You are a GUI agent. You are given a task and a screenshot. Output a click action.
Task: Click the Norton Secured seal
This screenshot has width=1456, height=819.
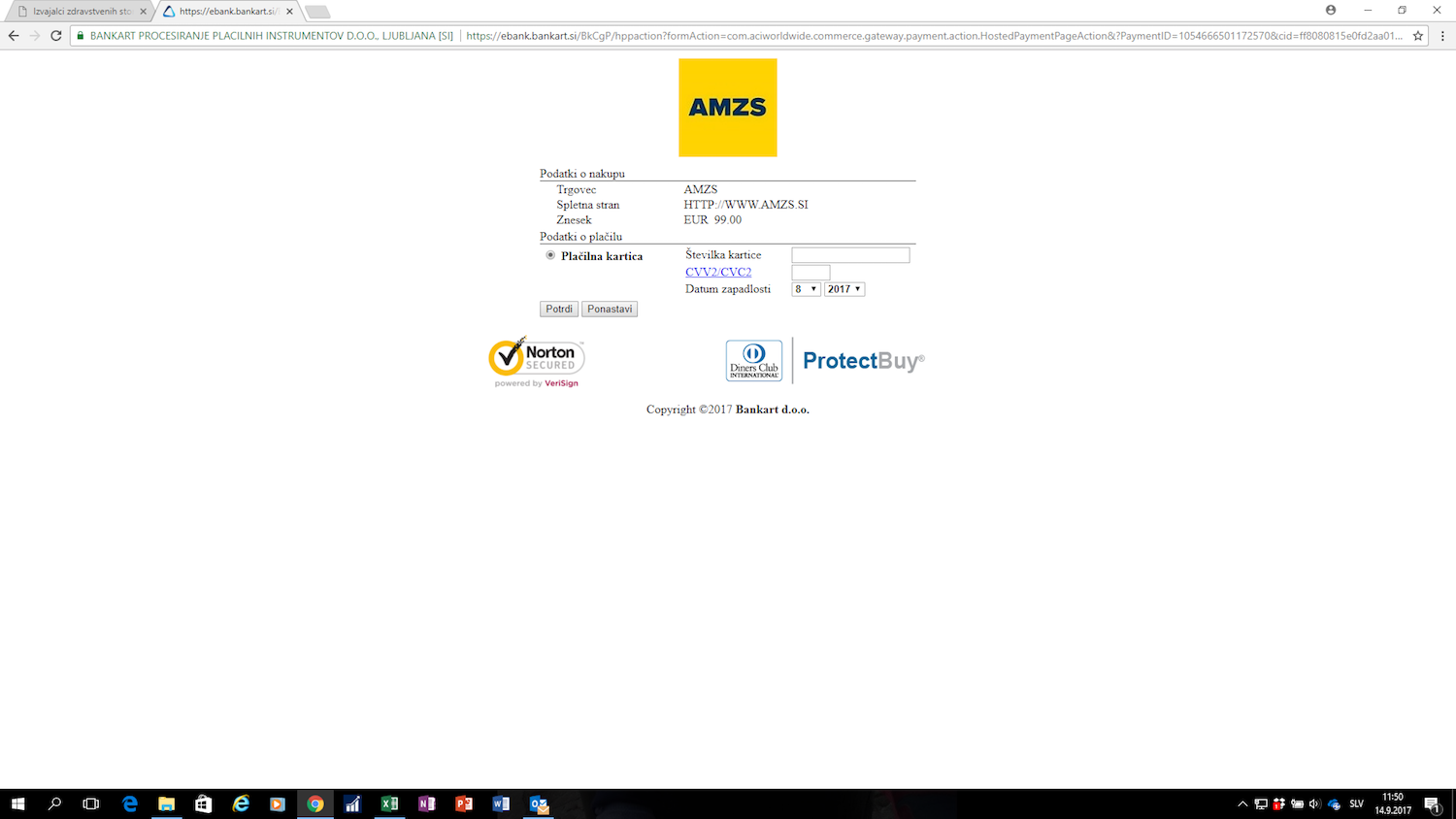[x=537, y=362]
